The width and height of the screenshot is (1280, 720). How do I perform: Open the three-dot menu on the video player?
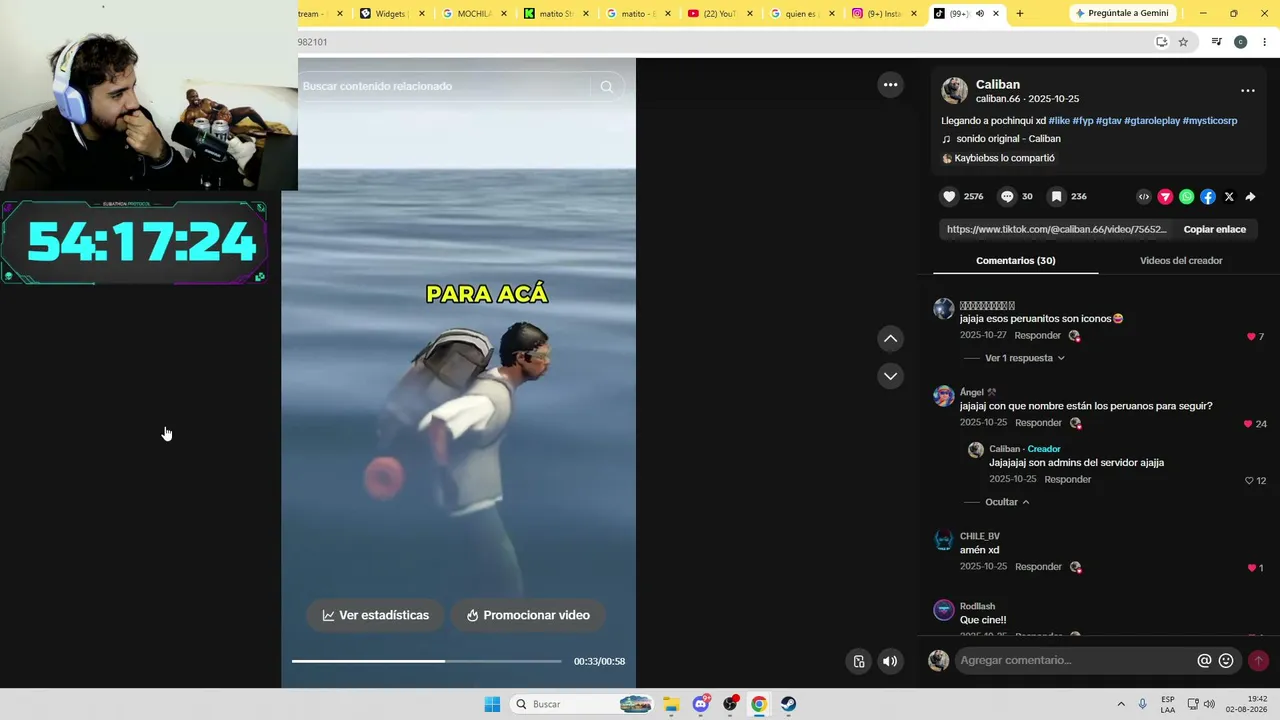(890, 85)
